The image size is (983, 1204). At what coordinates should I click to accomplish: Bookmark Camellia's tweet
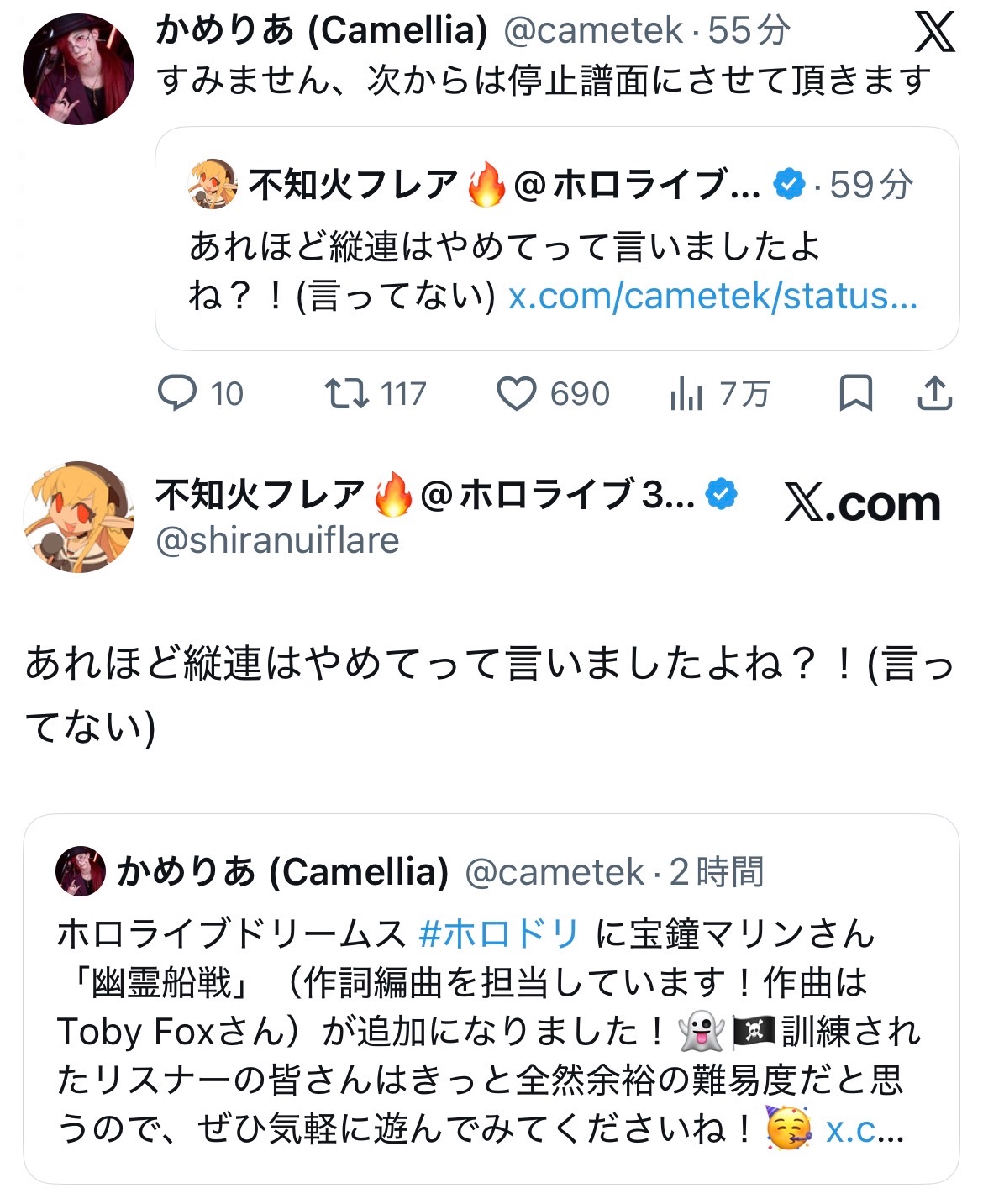tap(855, 393)
